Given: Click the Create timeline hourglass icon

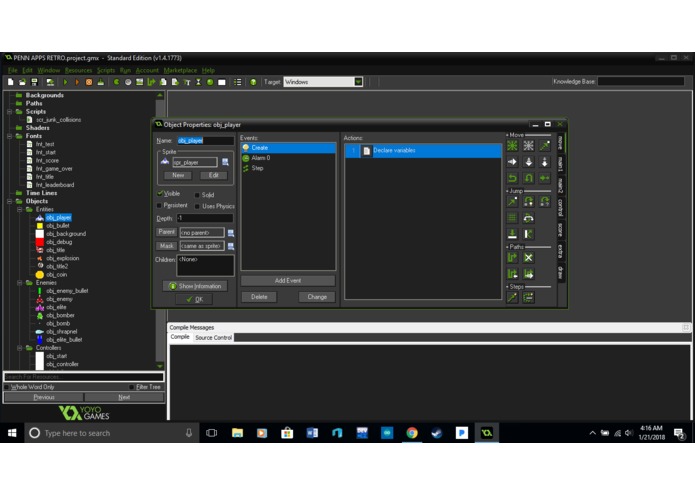Looking at the screenshot, I should tap(198, 82).
